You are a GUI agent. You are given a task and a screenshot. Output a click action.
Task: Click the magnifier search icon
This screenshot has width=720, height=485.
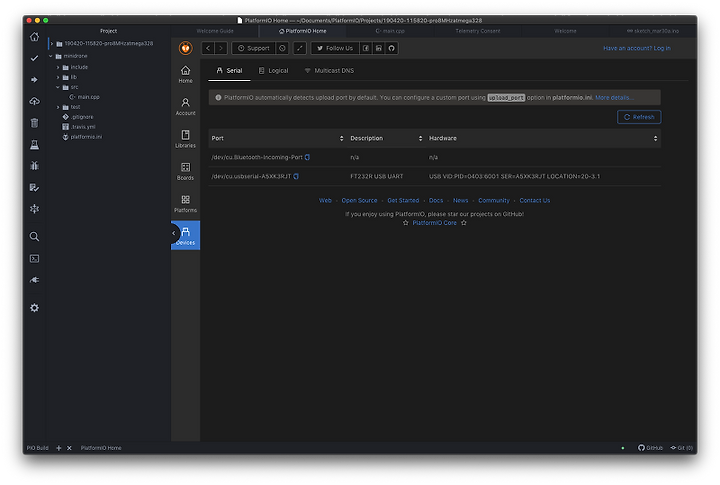click(34, 237)
